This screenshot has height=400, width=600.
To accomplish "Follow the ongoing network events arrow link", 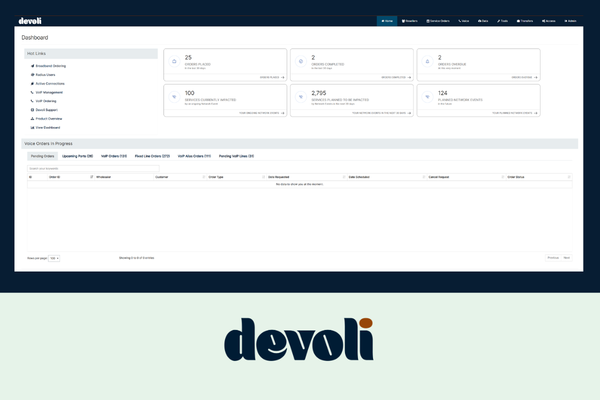I will [x=262, y=113].
